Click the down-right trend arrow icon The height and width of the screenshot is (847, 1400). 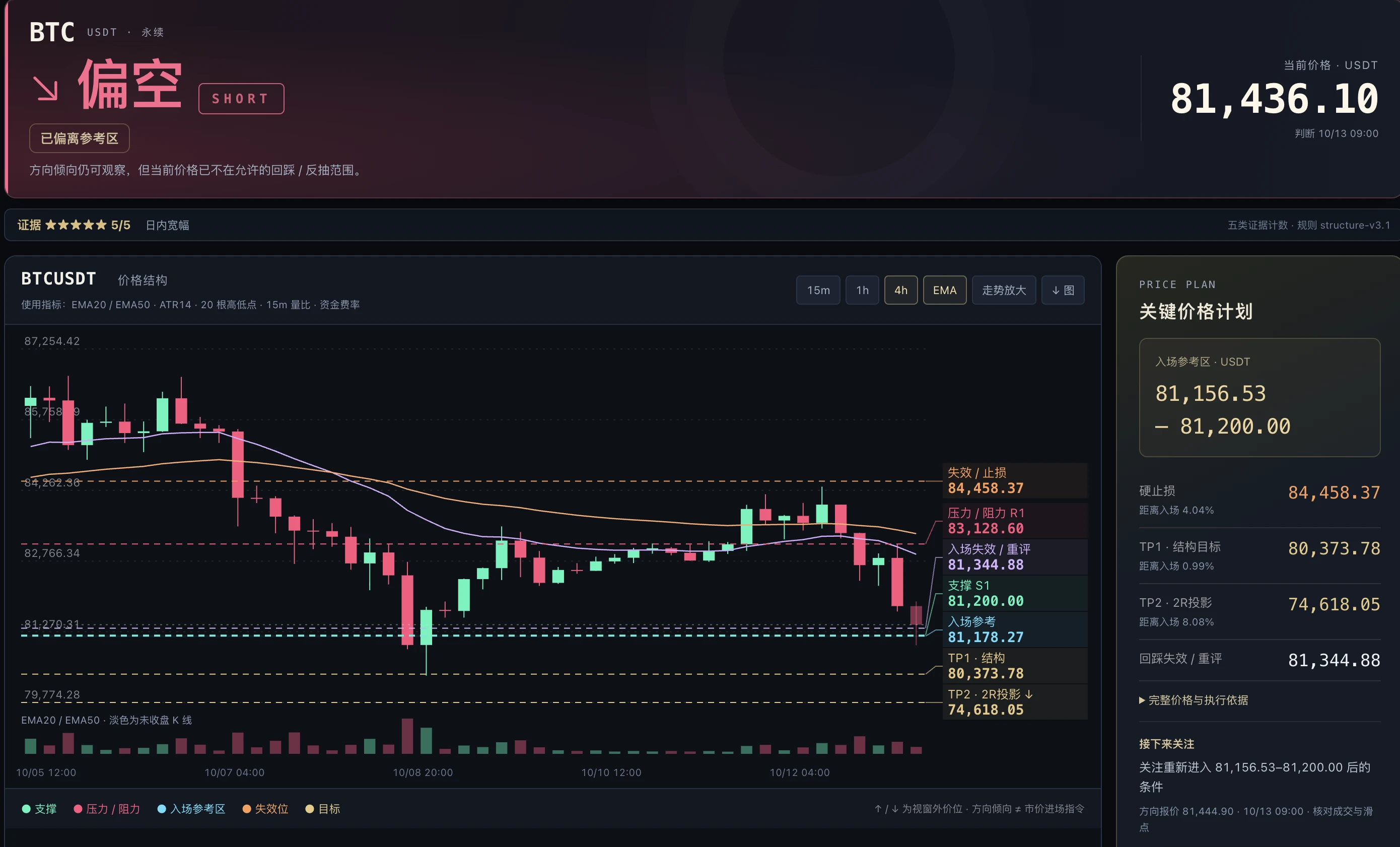pyautogui.click(x=45, y=89)
